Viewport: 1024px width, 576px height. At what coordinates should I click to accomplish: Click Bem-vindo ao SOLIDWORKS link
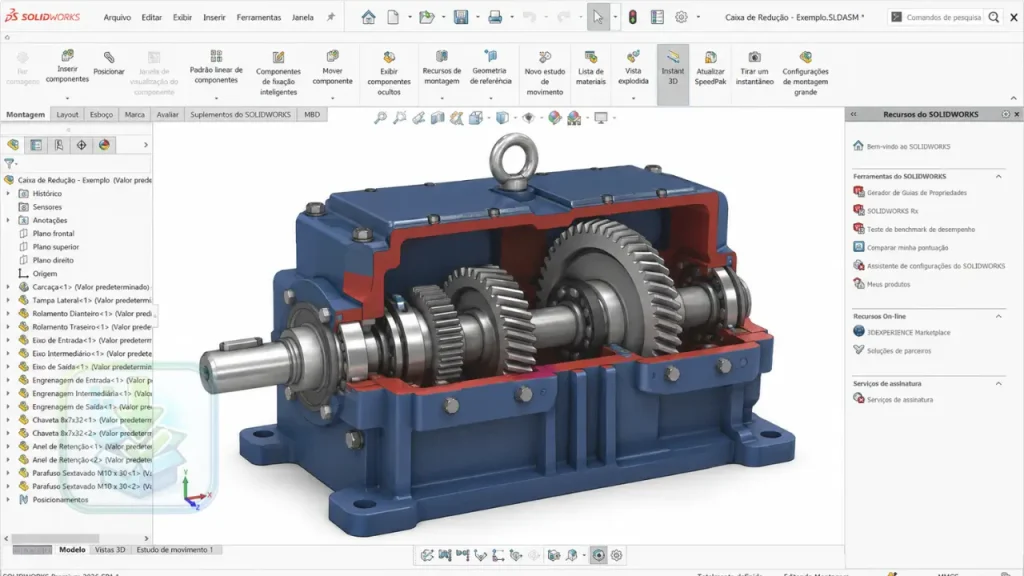click(908, 146)
